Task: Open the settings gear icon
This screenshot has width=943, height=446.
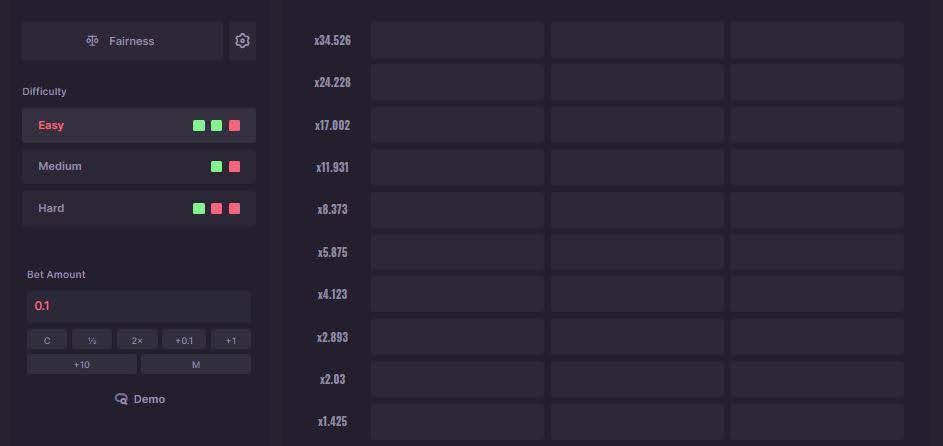Action: point(242,41)
